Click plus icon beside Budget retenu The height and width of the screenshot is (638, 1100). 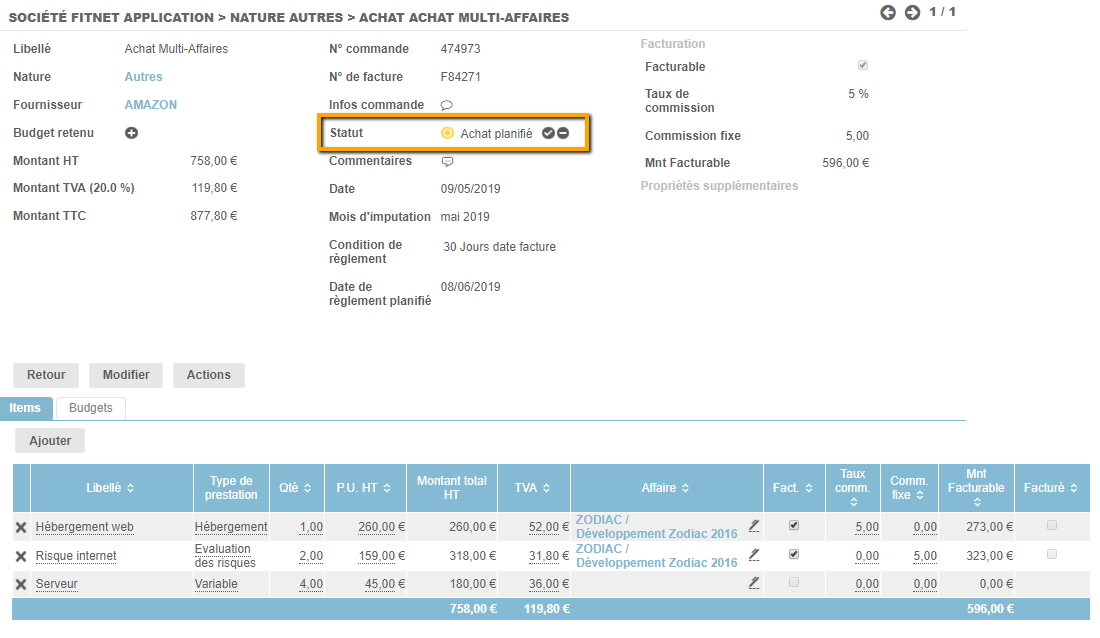point(131,133)
